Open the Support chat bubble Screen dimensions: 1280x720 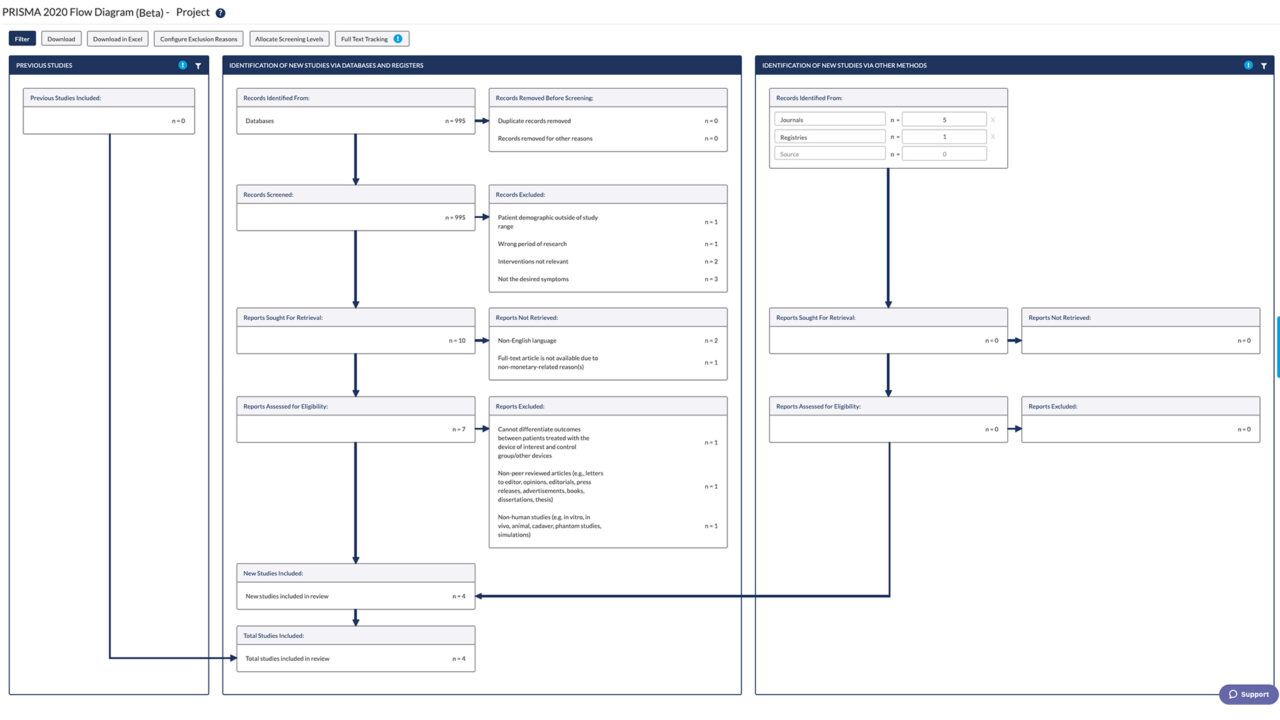coord(1247,693)
